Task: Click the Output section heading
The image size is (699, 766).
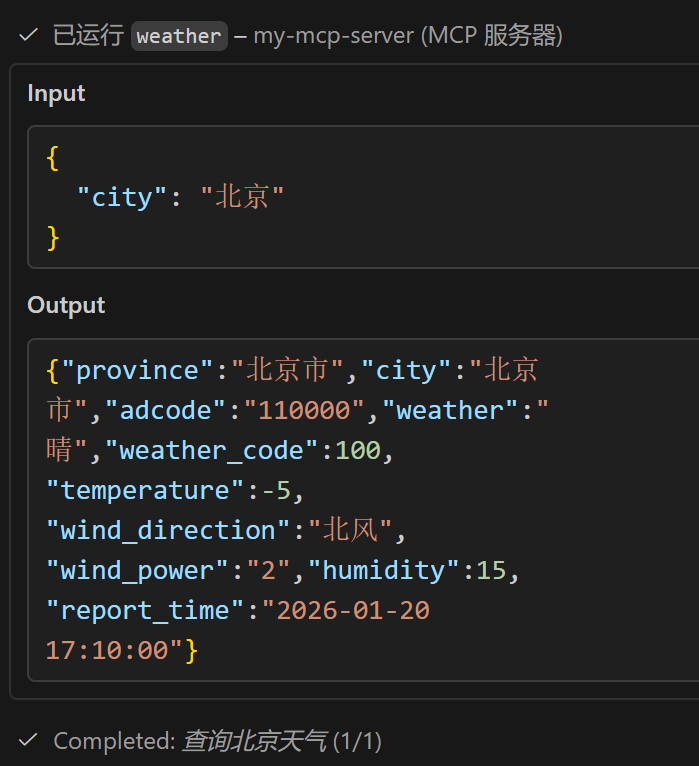Action: coord(66,305)
